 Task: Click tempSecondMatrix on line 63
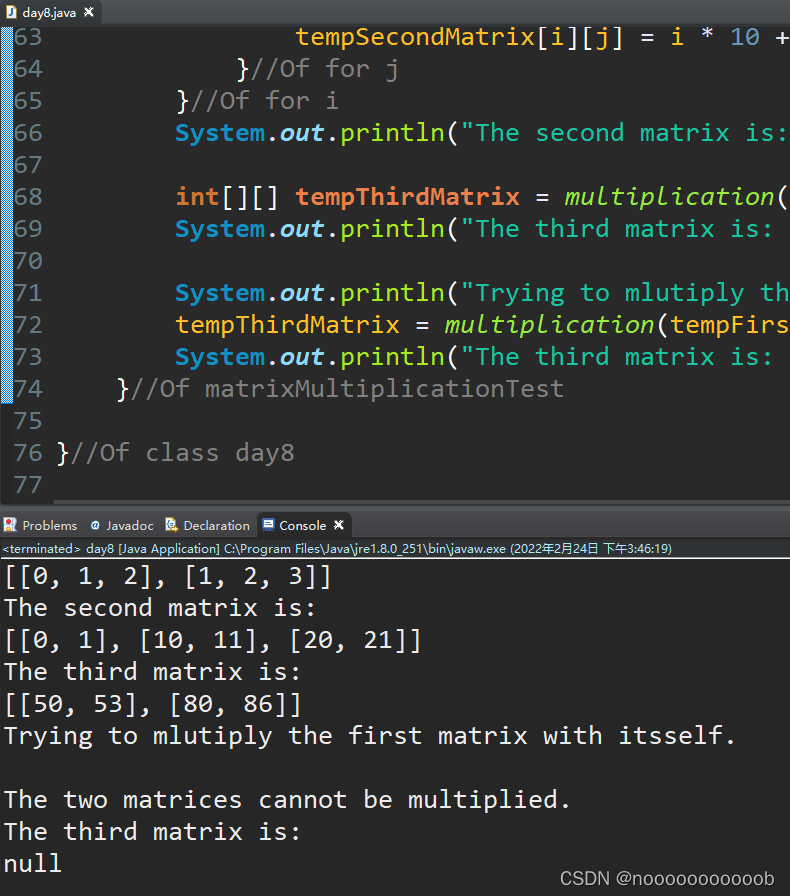click(x=415, y=38)
